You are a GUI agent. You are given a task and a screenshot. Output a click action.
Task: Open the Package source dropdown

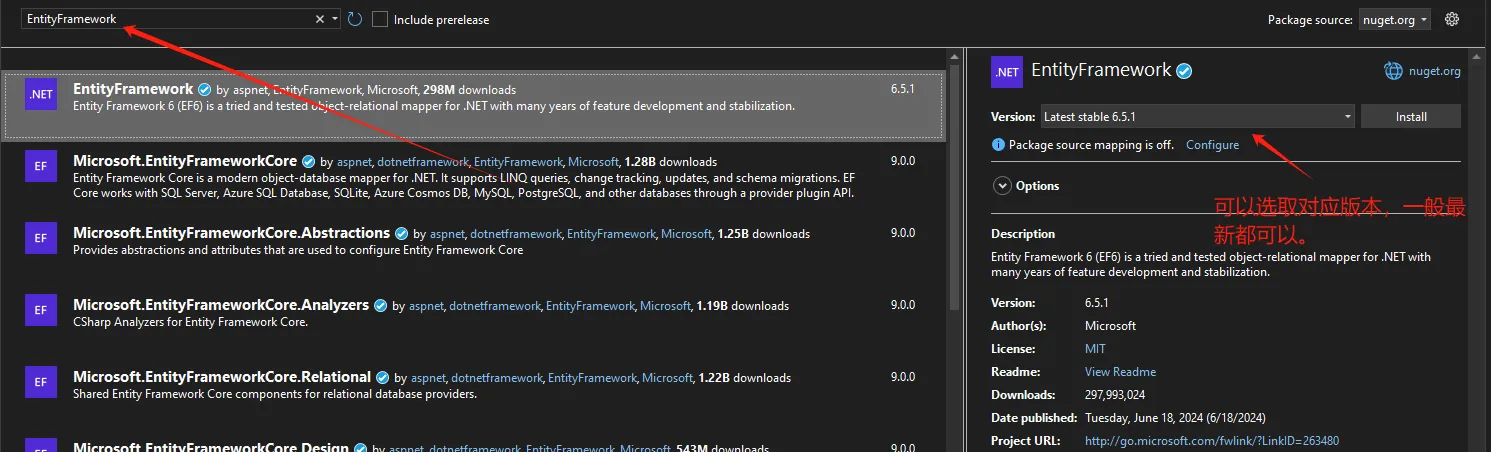pos(1395,19)
